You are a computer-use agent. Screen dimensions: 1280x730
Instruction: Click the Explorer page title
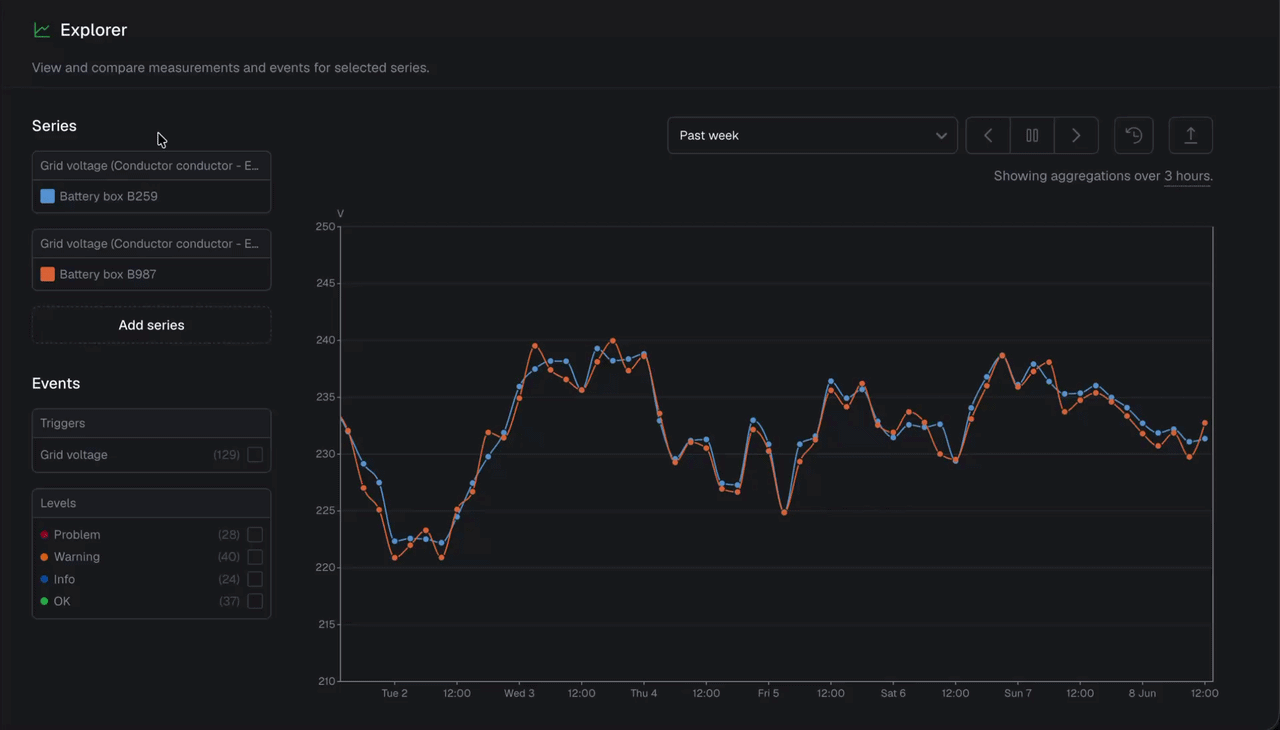(x=93, y=30)
